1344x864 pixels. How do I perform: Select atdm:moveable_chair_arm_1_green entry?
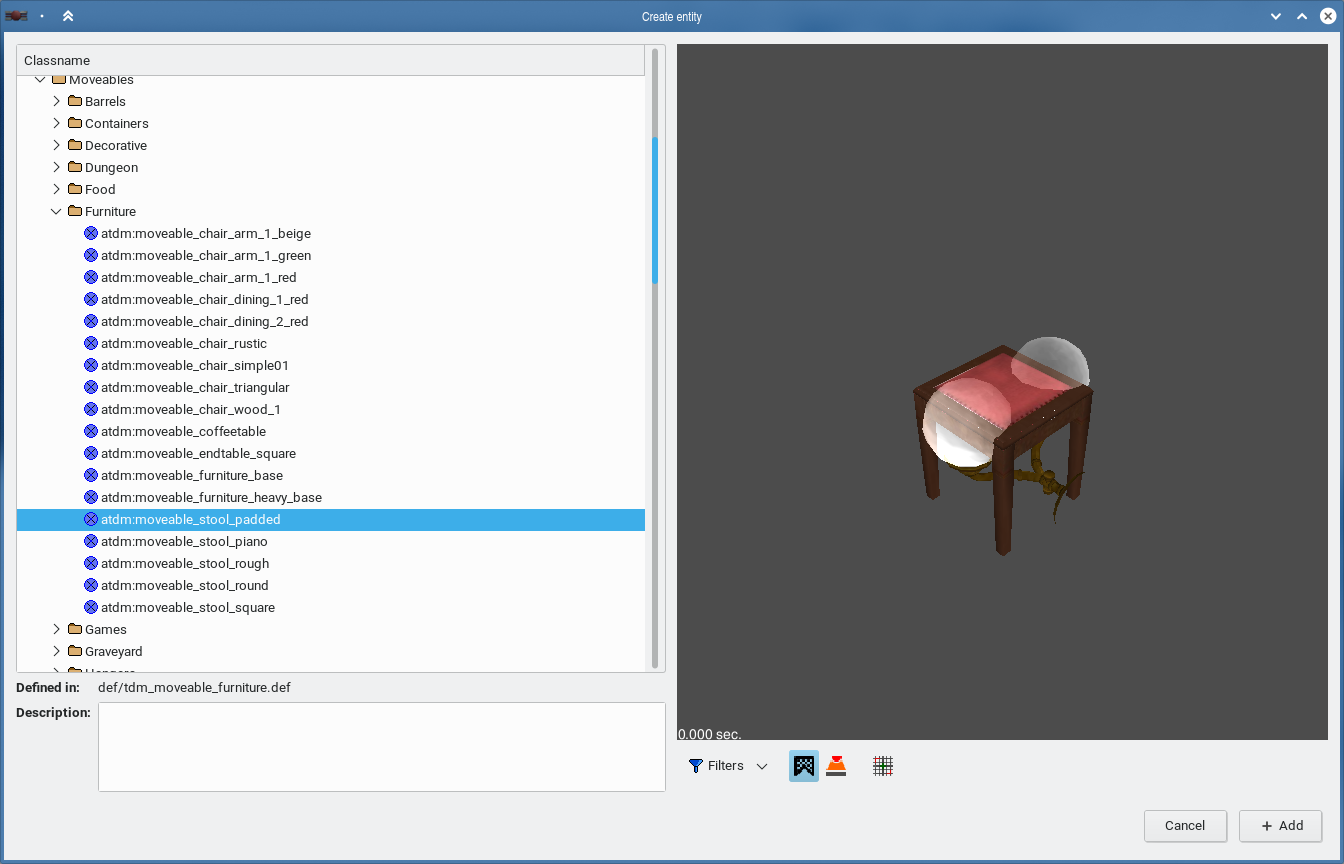pyautogui.click(x=205, y=255)
